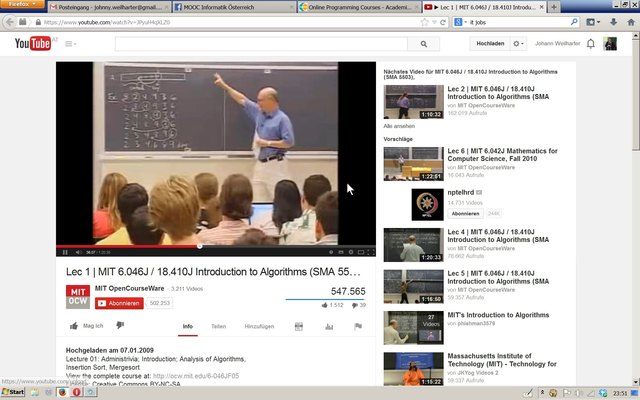
Task: Open the bookmarks menu dropdown
Action: tap(593, 22)
